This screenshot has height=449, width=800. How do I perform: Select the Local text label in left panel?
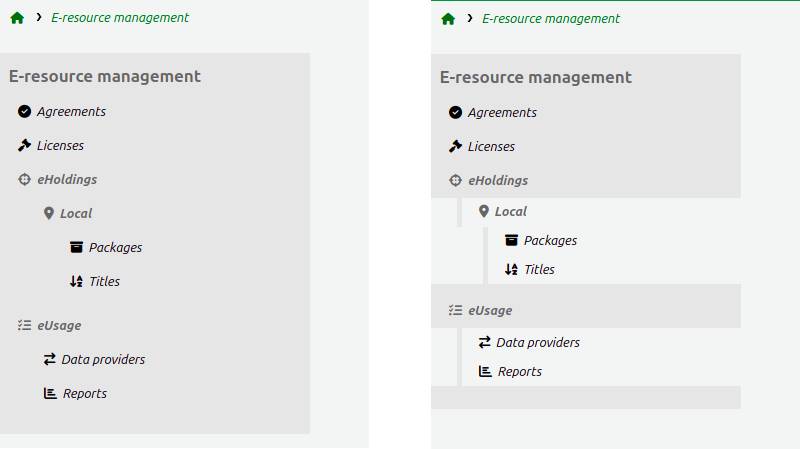pos(76,214)
